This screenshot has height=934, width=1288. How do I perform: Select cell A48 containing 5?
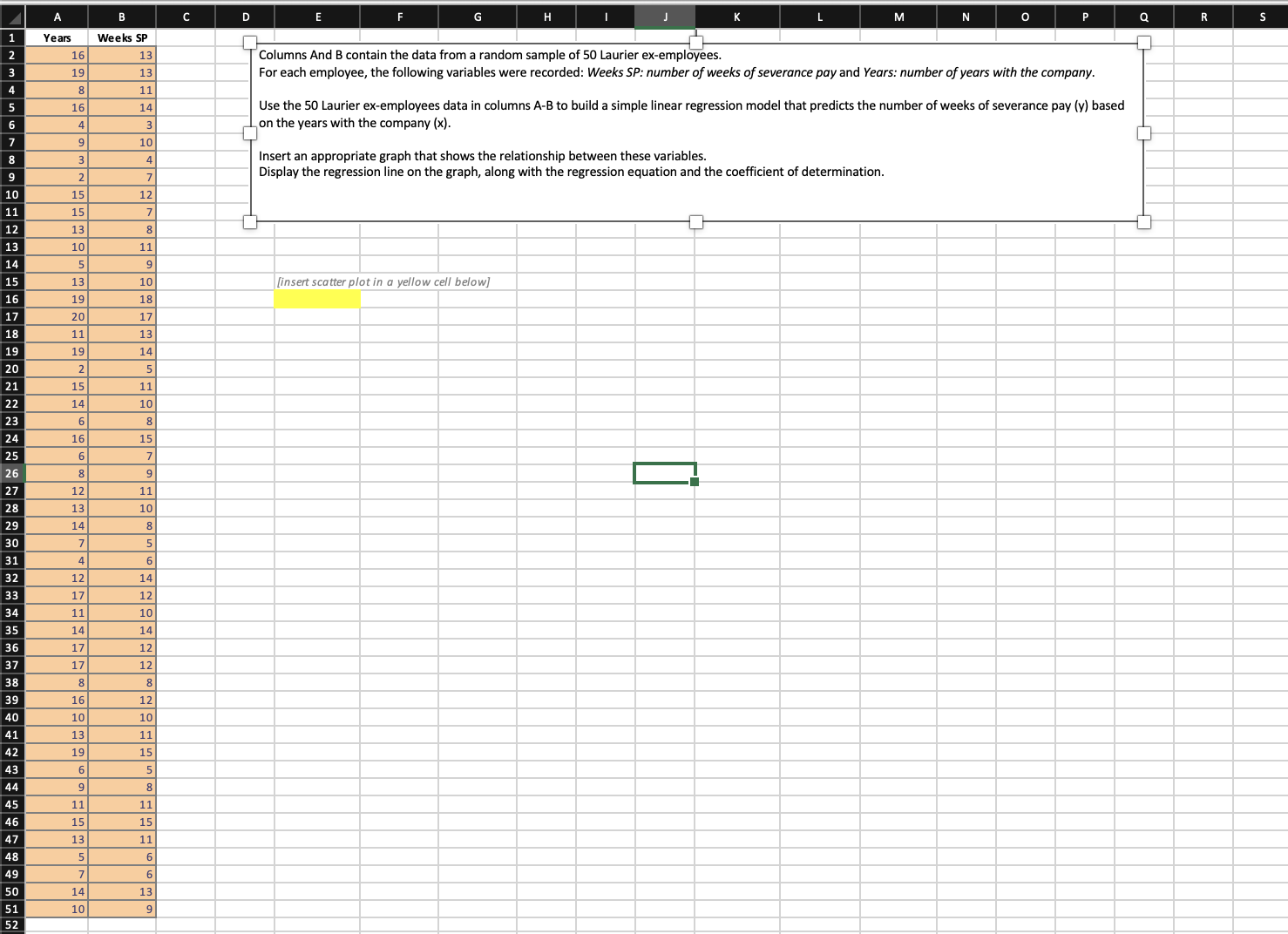pyautogui.click(x=57, y=856)
